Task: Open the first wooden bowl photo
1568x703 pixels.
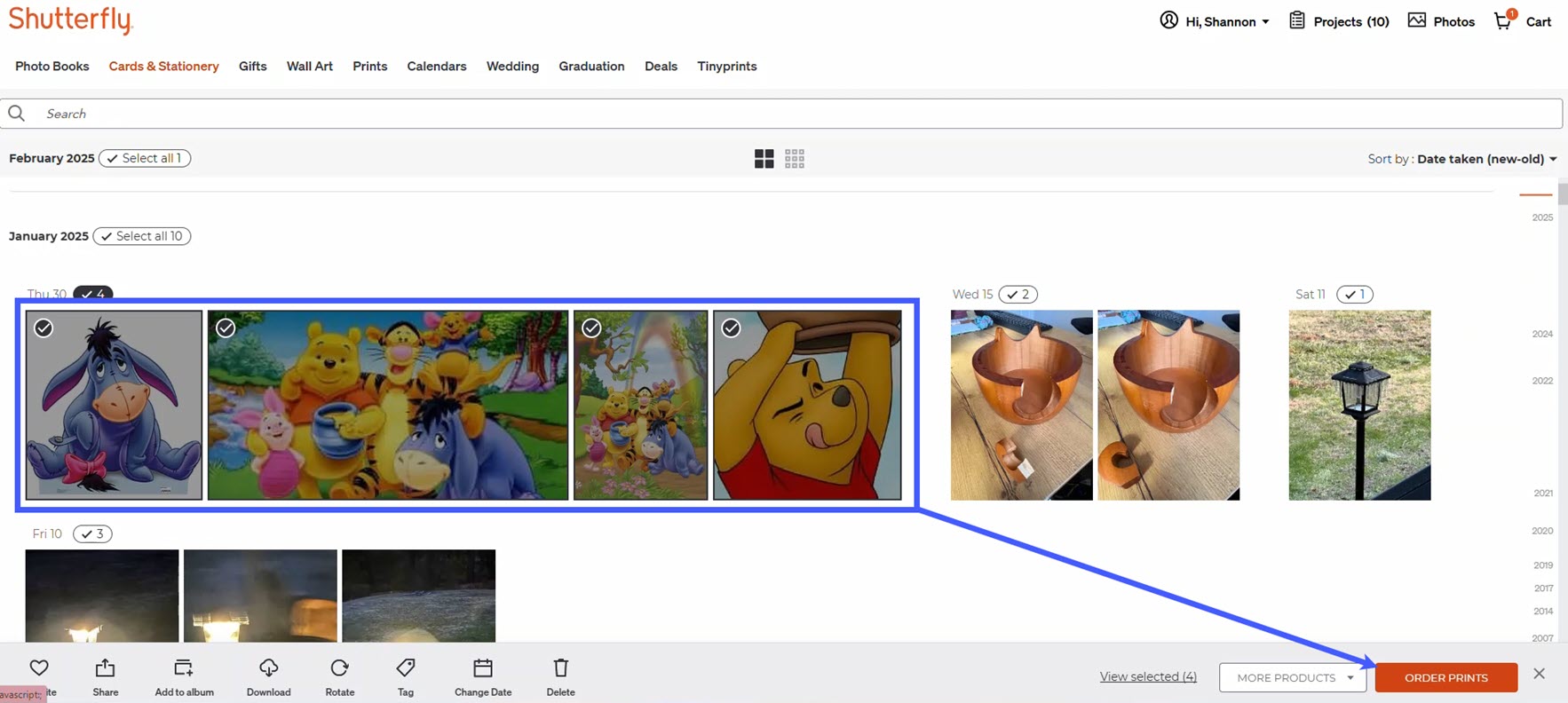Action: tap(1022, 405)
